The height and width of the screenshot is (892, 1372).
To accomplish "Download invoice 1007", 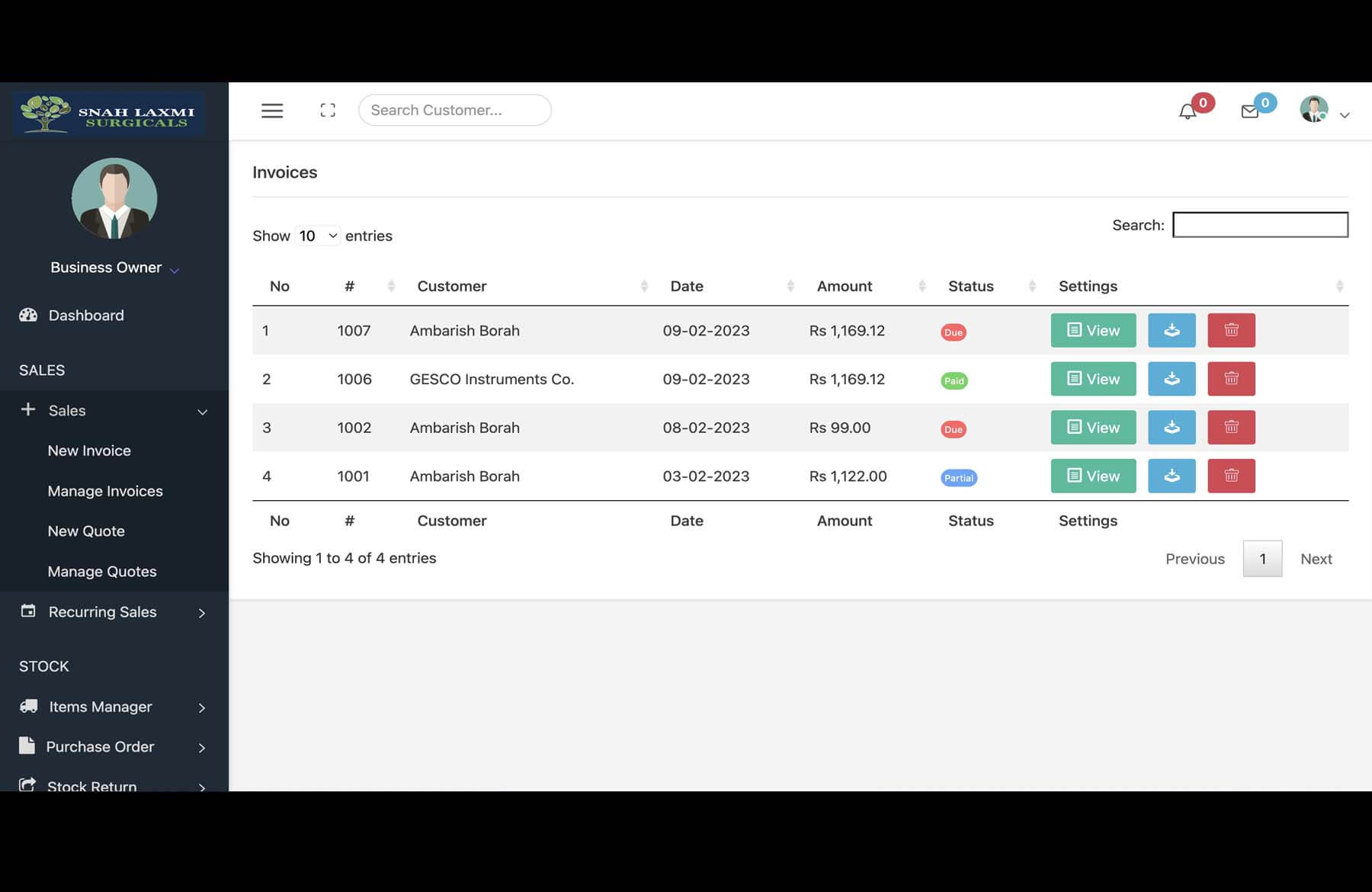I will (x=1172, y=330).
